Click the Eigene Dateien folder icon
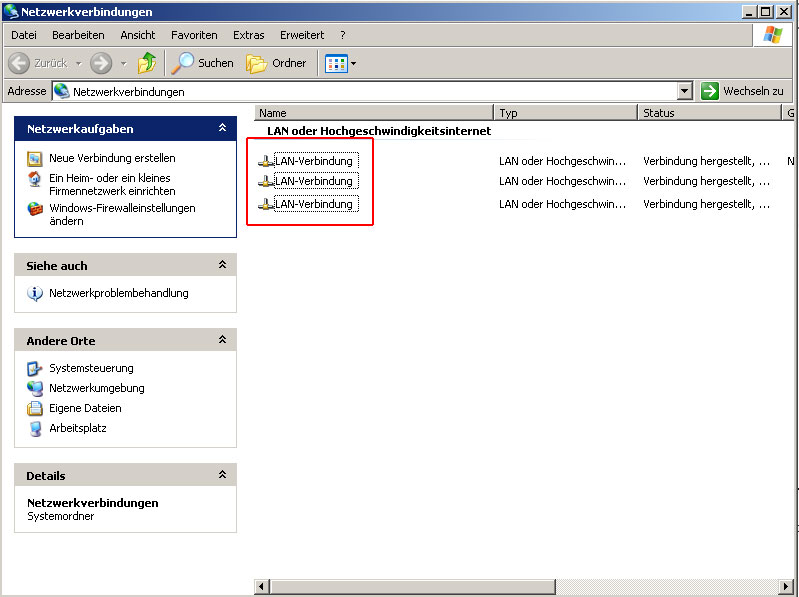This screenshot has height=597, width=799. [x=35, y=409]
